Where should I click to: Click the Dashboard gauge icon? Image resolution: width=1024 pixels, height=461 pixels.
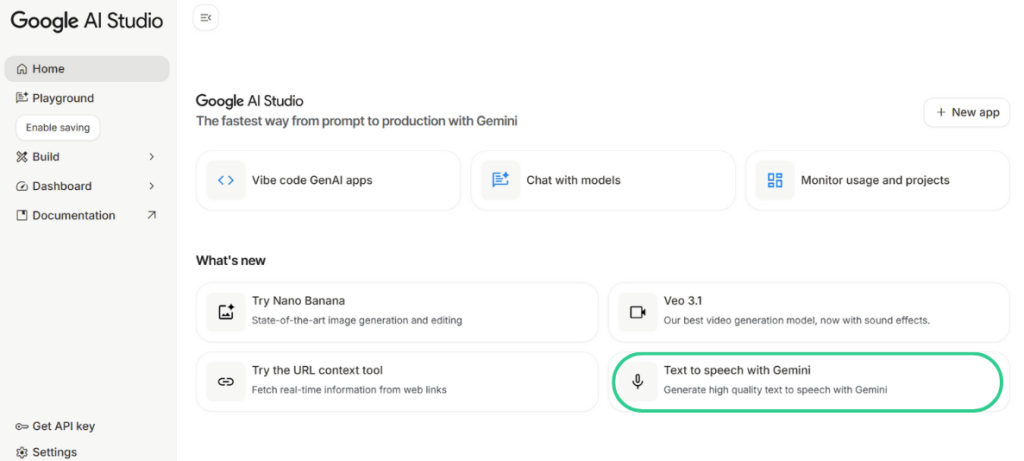click(x=22, y=186)
